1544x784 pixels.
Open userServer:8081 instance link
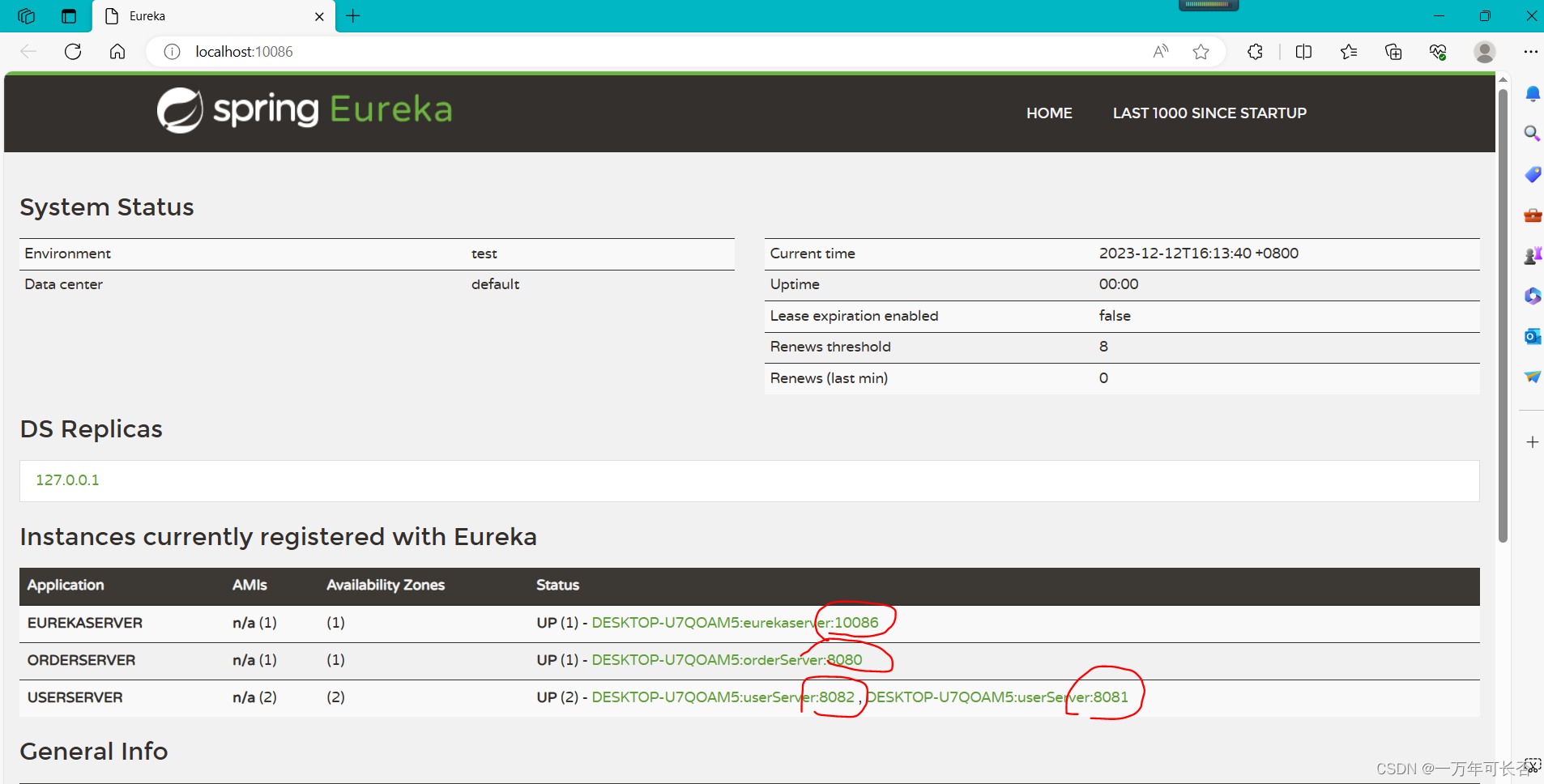(997, 697)
